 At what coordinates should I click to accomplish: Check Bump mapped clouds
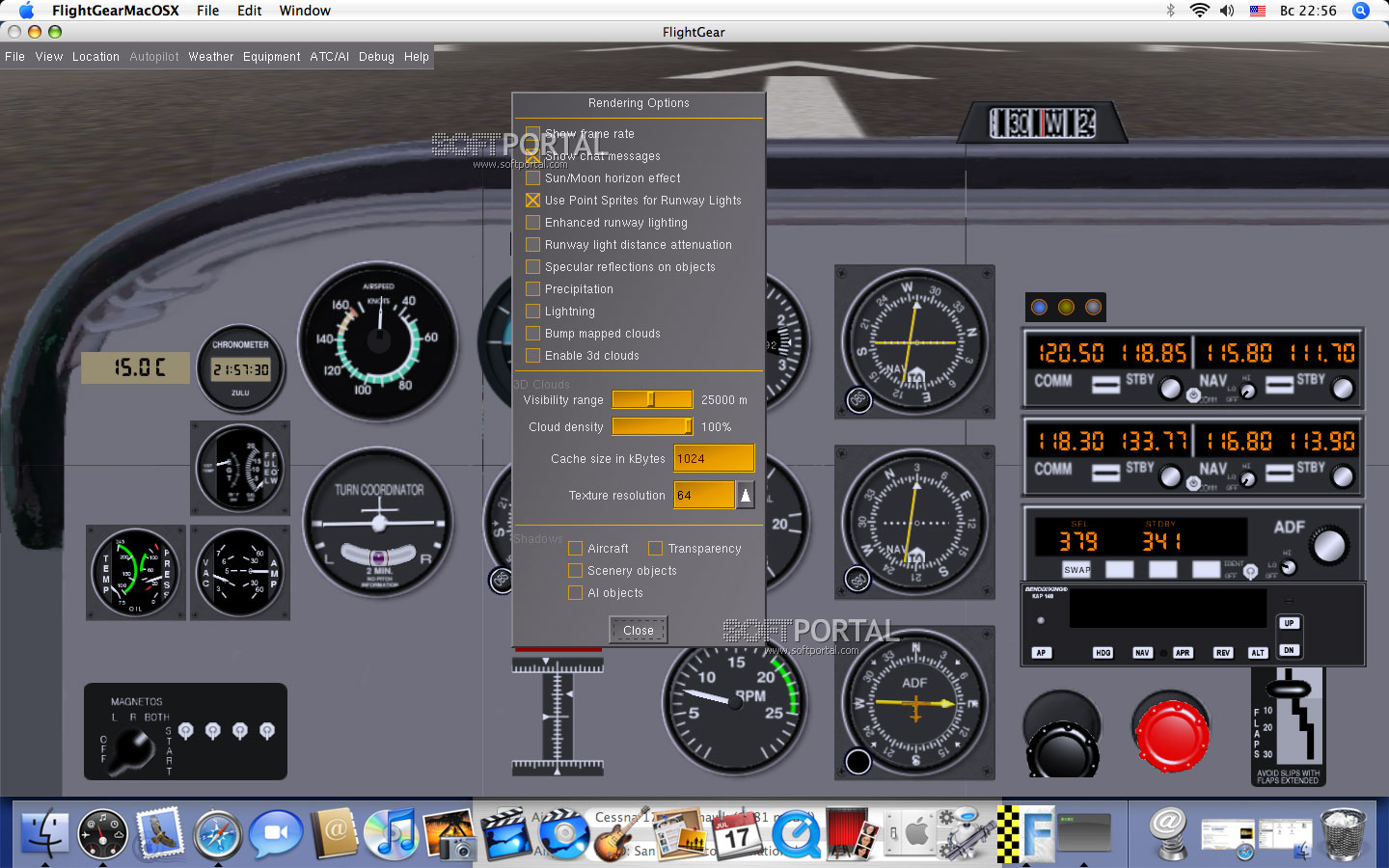coord(532,334)
